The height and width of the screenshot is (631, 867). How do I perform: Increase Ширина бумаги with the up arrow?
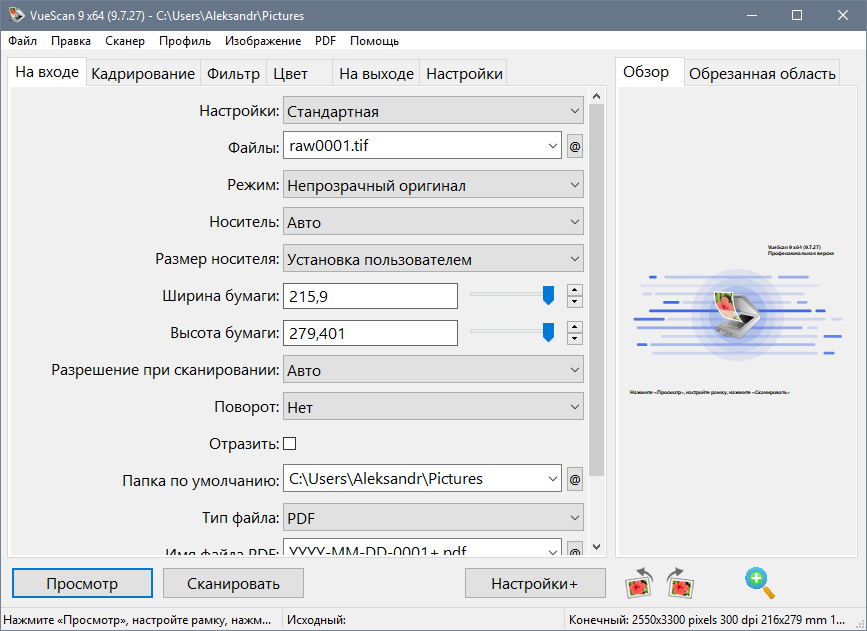pyautogui.click(x=575, y=290)
